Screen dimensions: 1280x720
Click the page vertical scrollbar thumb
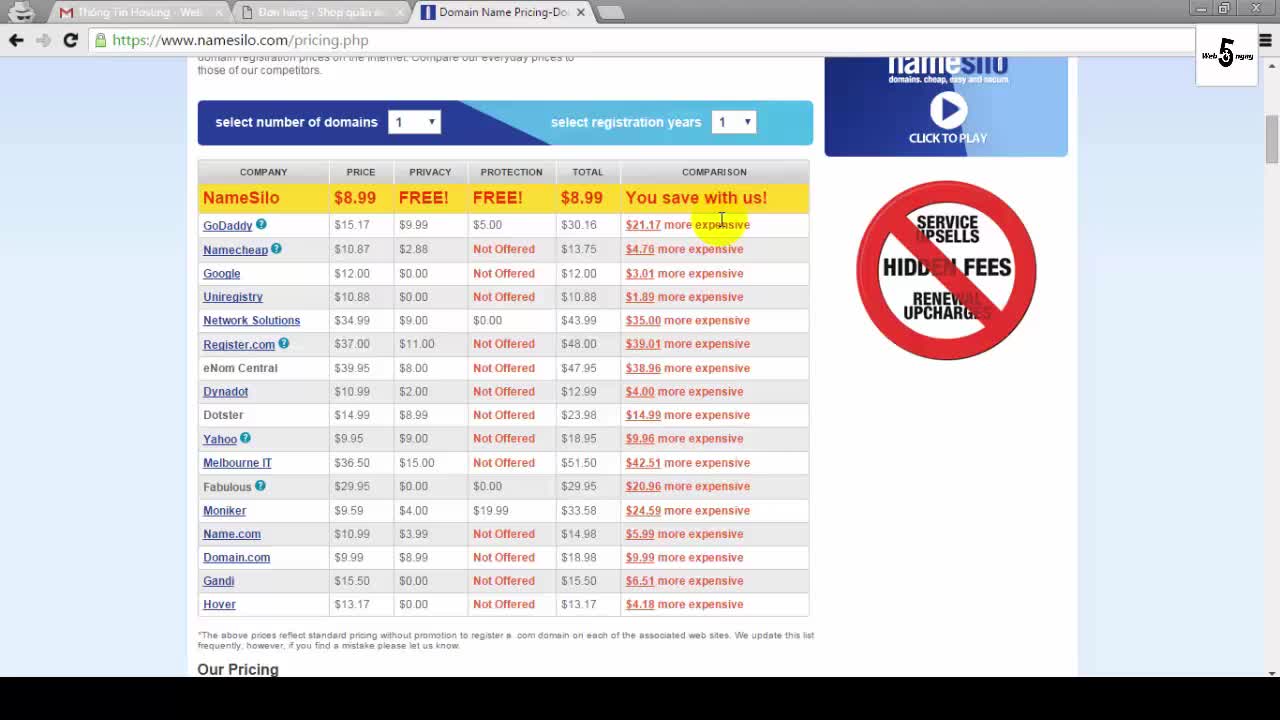(x=1271, y=140)
